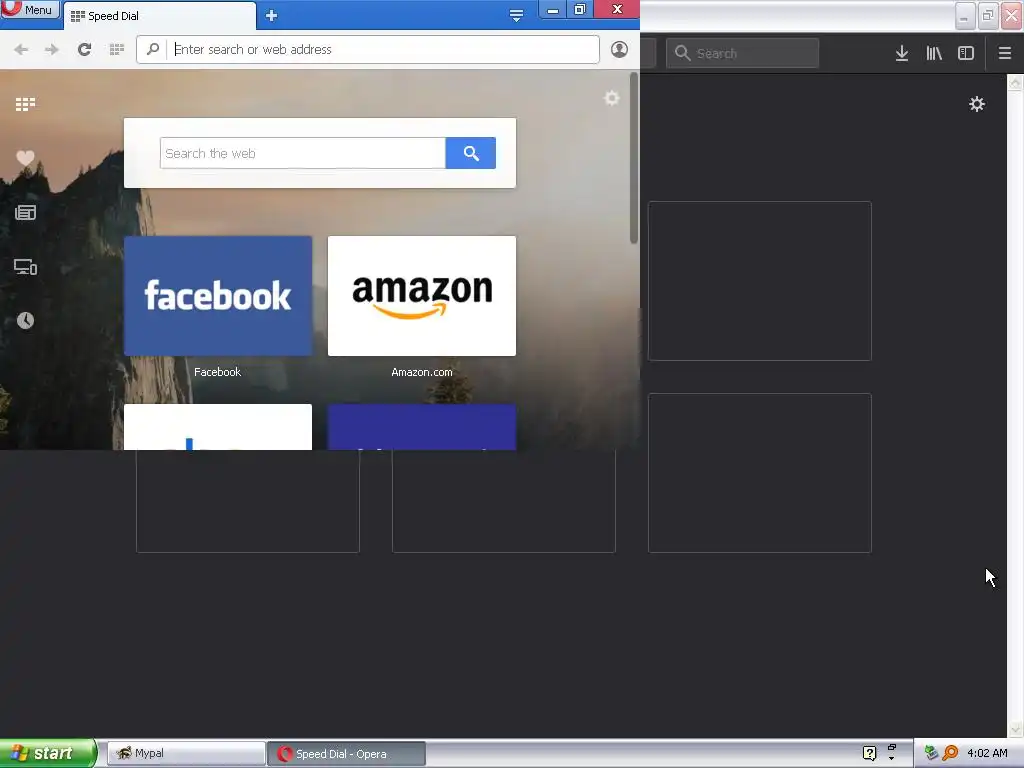Open Downloads arrow in Mypal toolbar
This screenshot has height=768, width=1024.
click(902, 53)
